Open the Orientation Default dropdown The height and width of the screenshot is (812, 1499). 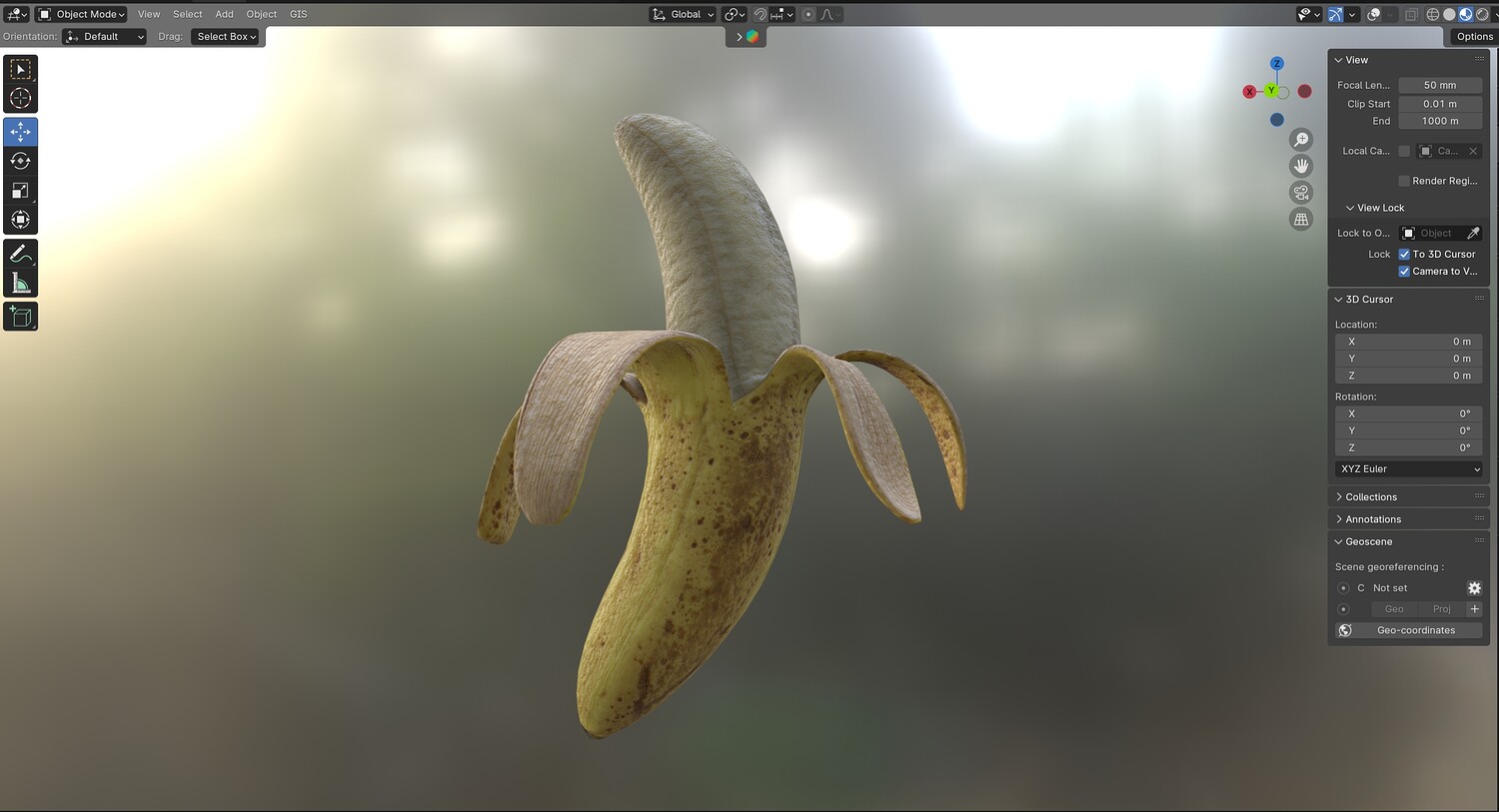click(x=105, y=37)
